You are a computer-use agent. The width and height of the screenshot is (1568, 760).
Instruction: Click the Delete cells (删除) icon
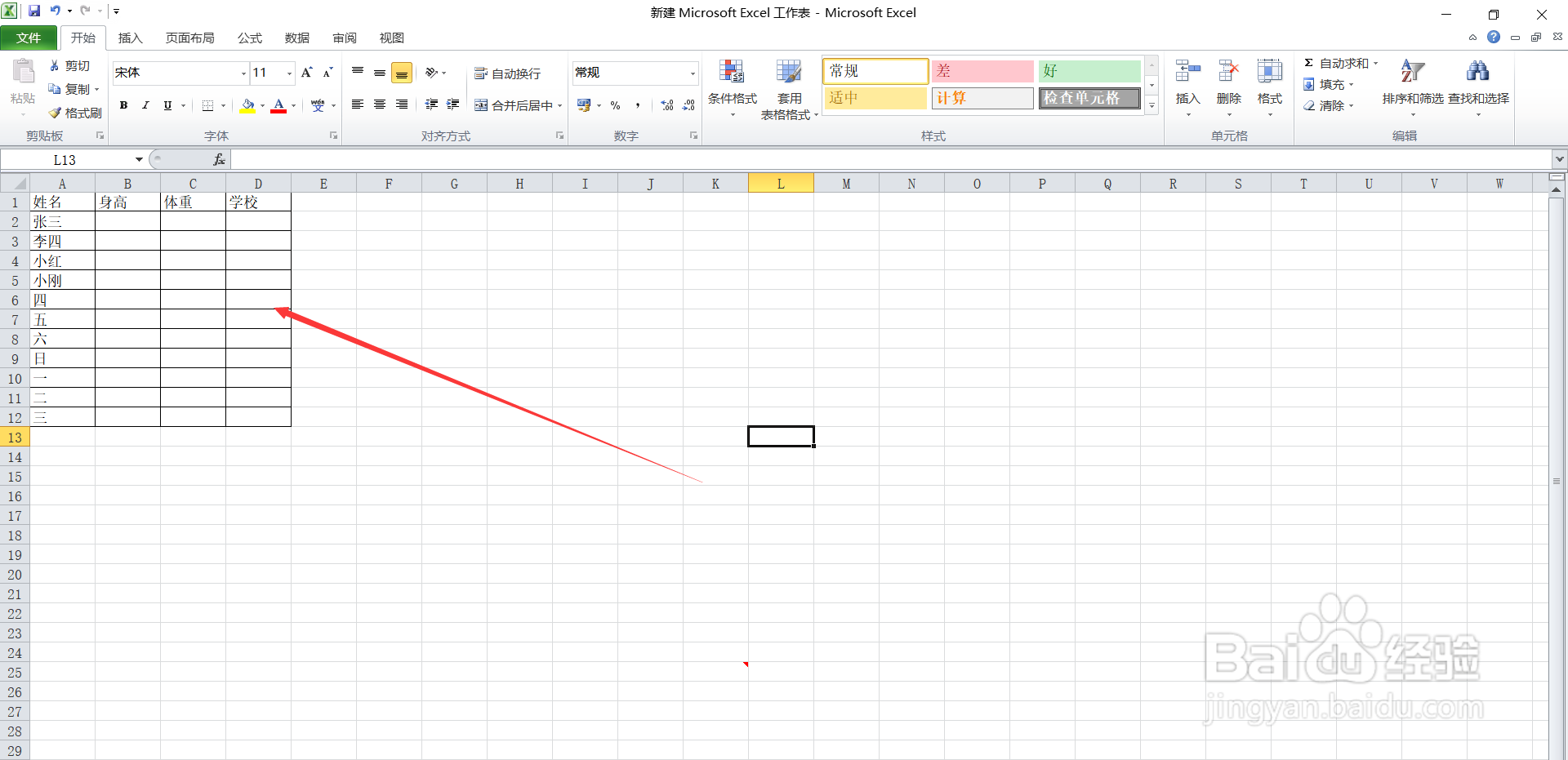coord(1228,72)
